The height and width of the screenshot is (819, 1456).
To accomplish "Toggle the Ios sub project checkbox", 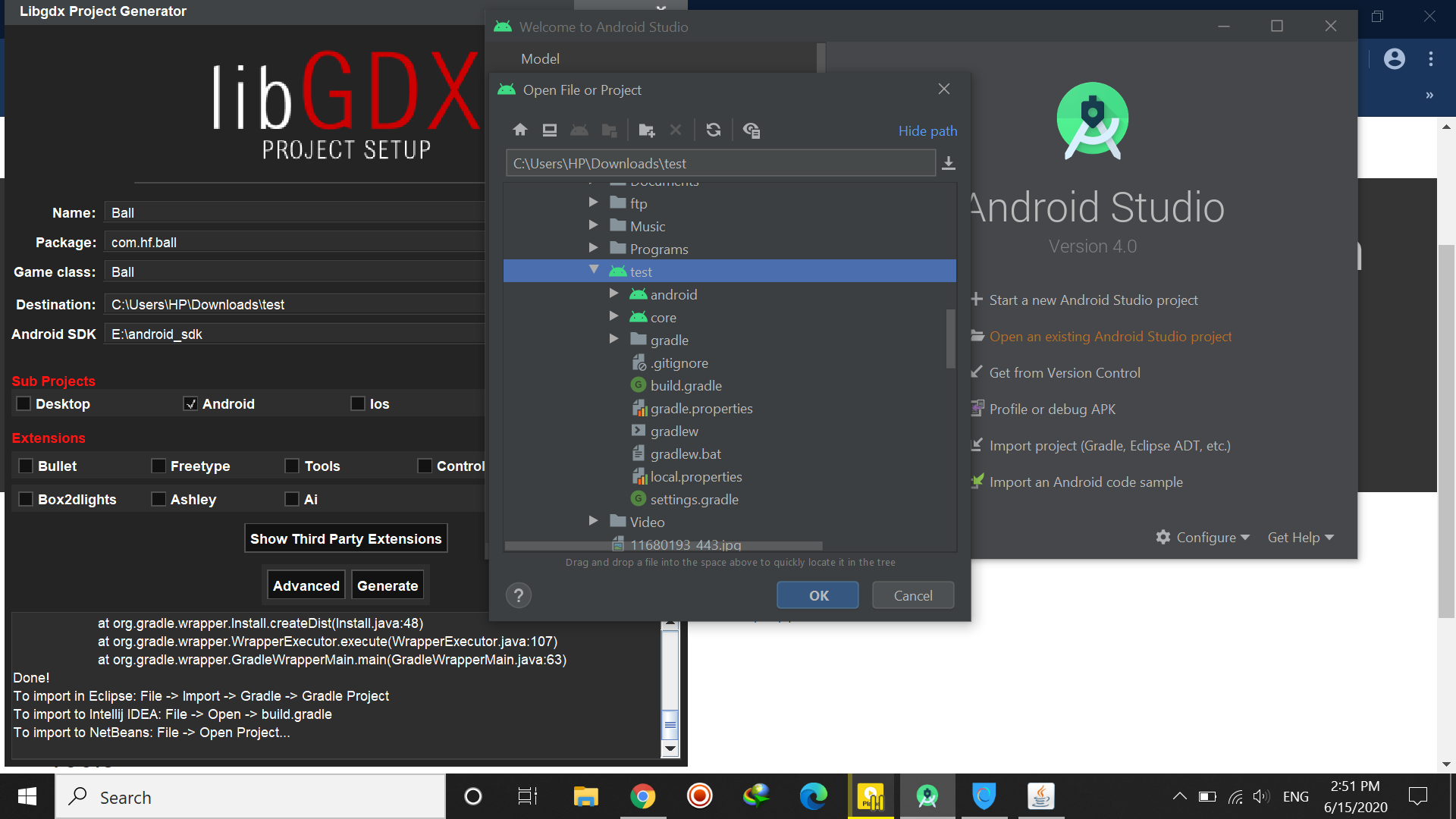I will [x=358, y=403].
